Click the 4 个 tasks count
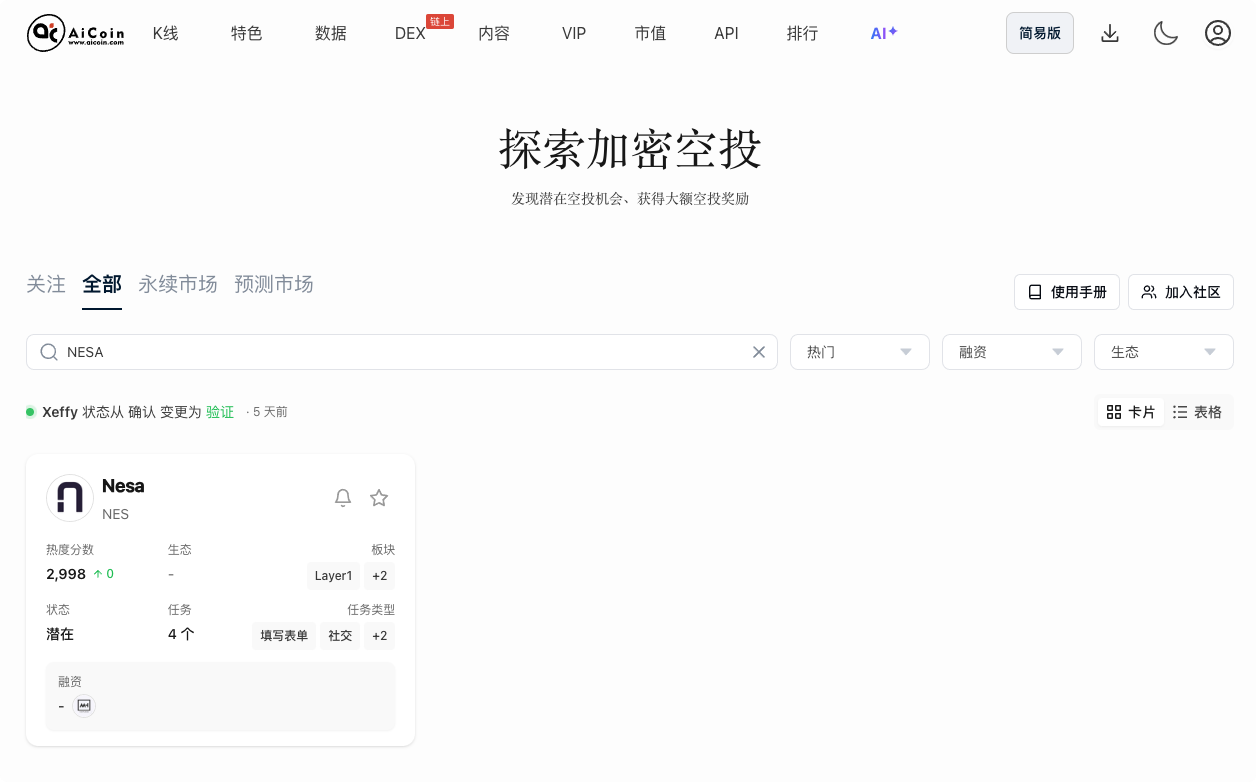This screenshot has height=782, width=1256. pos(181,634)
